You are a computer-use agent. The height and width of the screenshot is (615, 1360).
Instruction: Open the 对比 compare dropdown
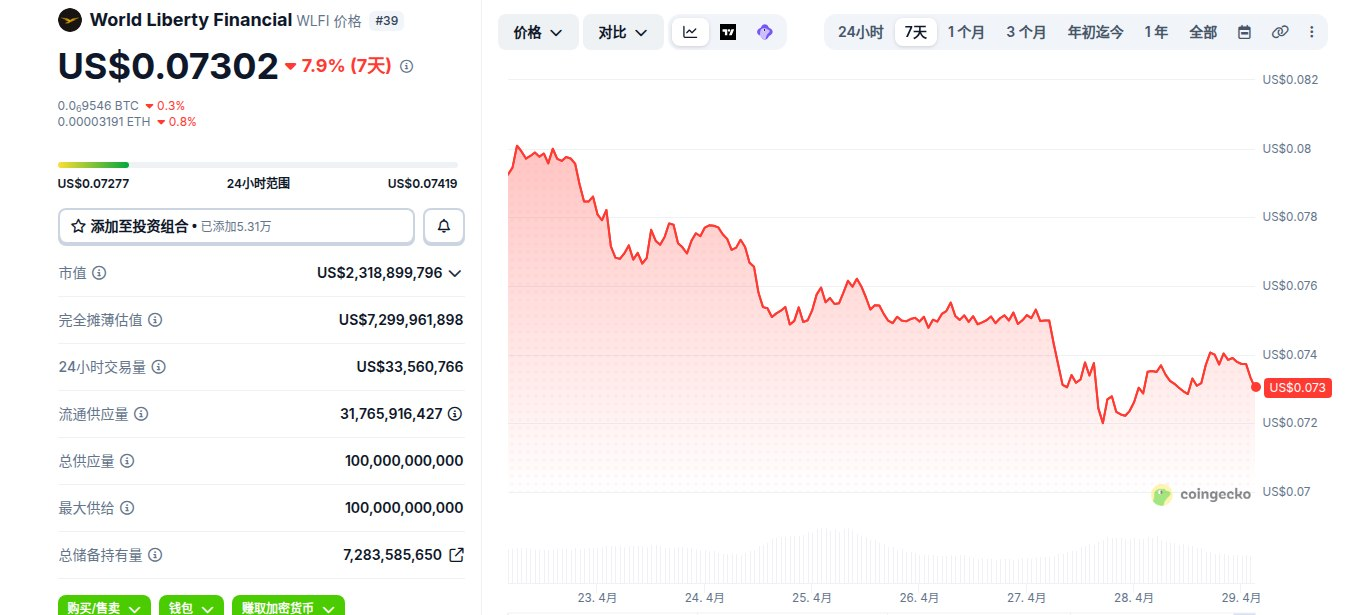click(x=623, y=32)
